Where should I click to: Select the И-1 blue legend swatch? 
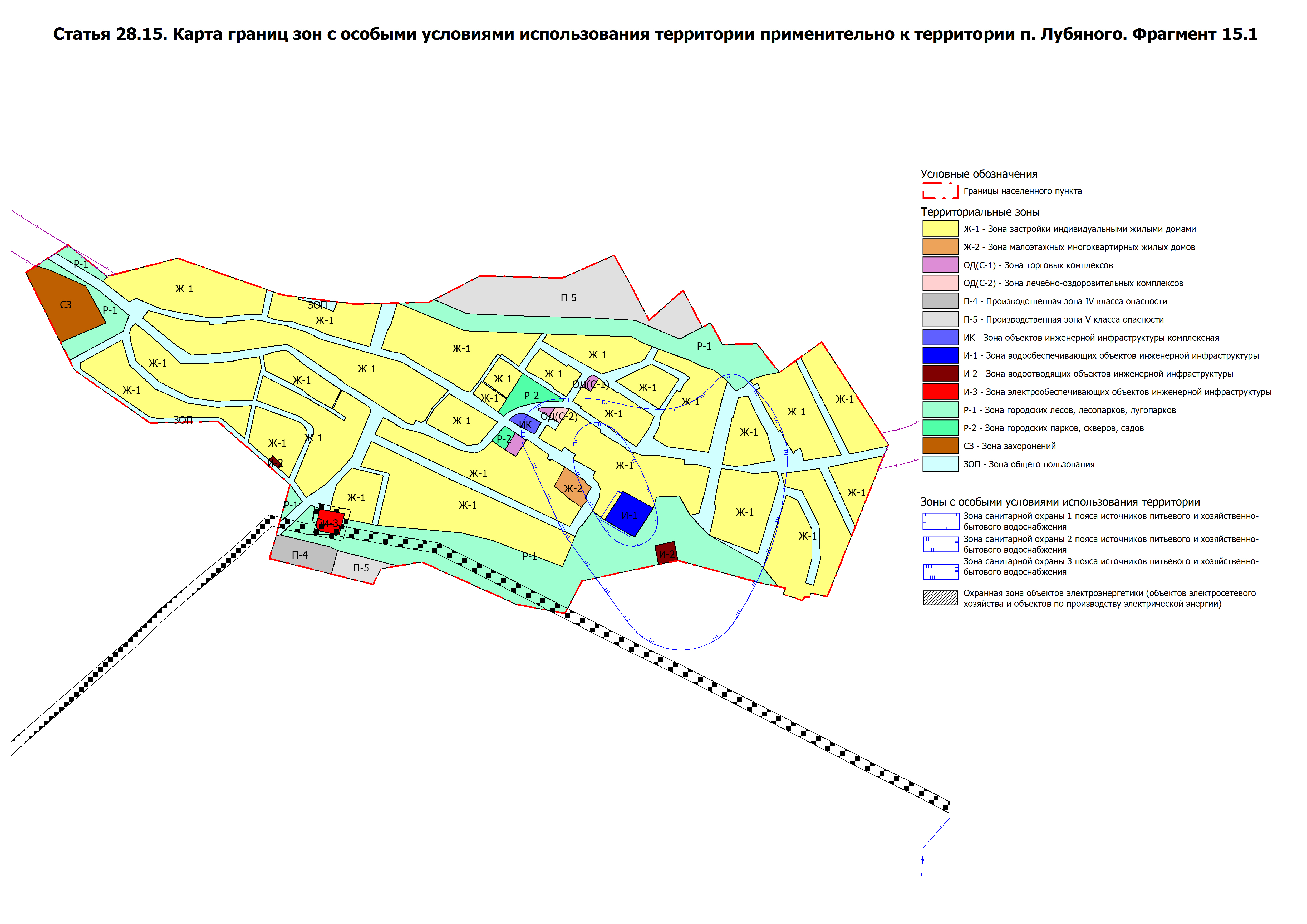(940, 355)
